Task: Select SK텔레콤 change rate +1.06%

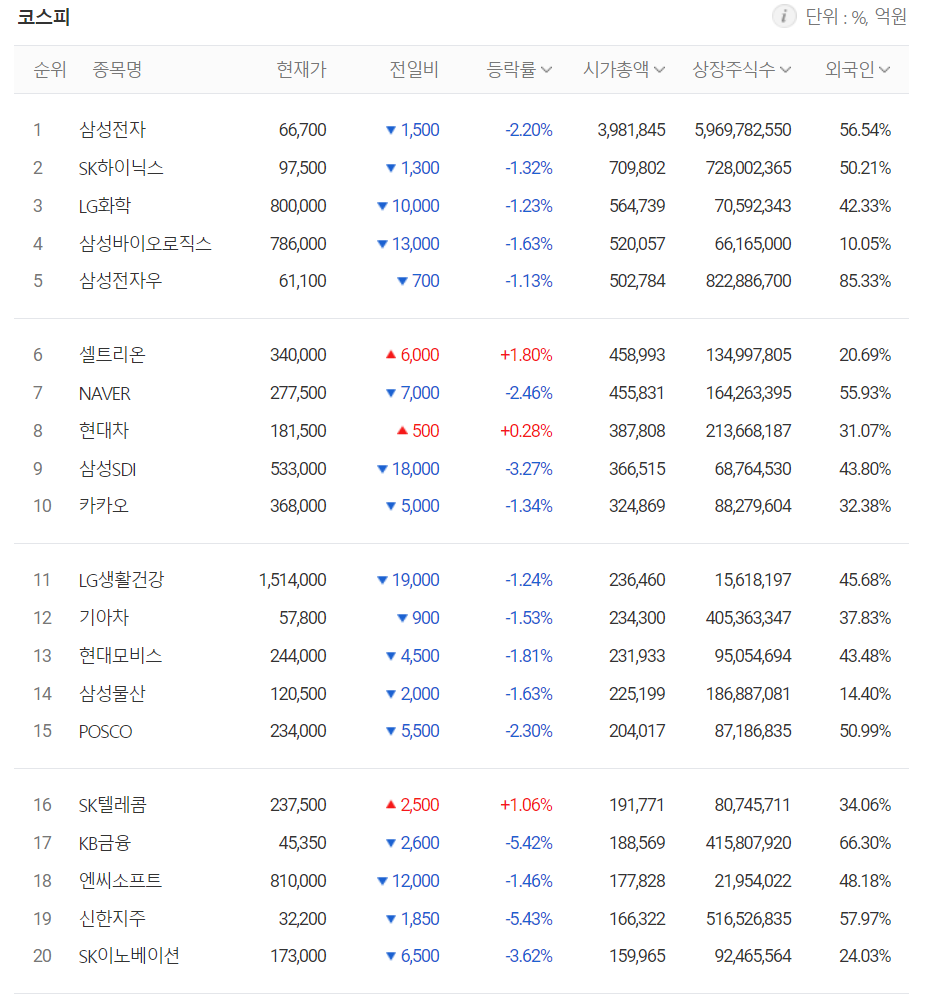Action: [526, 805]
